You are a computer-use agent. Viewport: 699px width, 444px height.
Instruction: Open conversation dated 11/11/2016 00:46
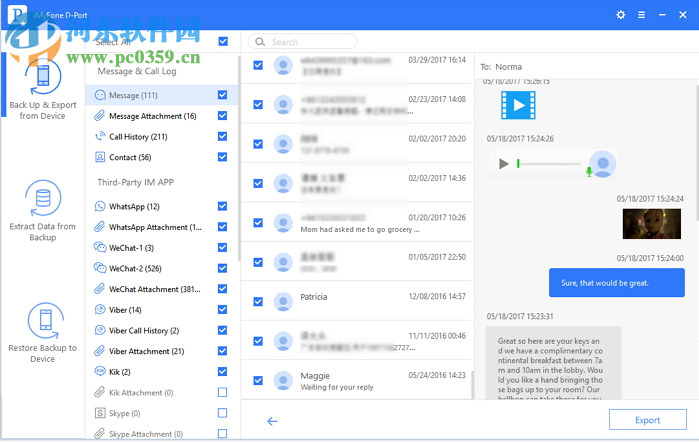click(x=357, y=341)
